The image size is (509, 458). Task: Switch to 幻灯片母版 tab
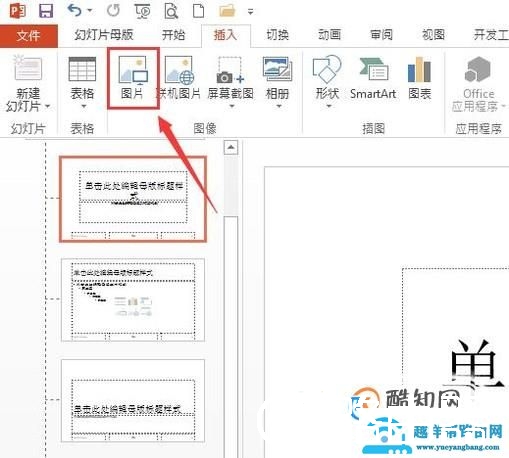[104, 35]
